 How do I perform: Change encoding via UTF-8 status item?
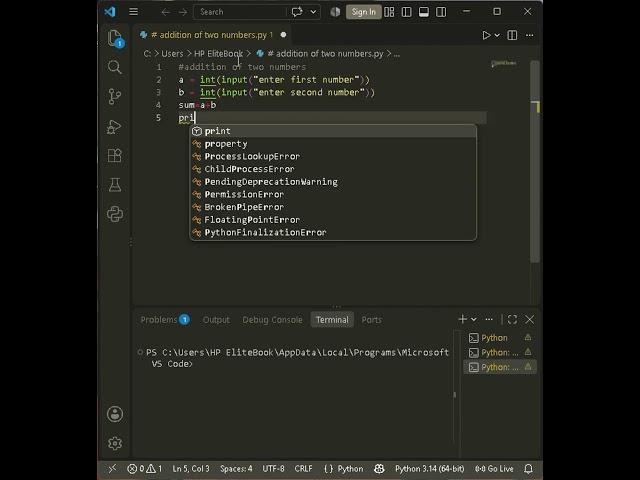click(x=273, y=469)
